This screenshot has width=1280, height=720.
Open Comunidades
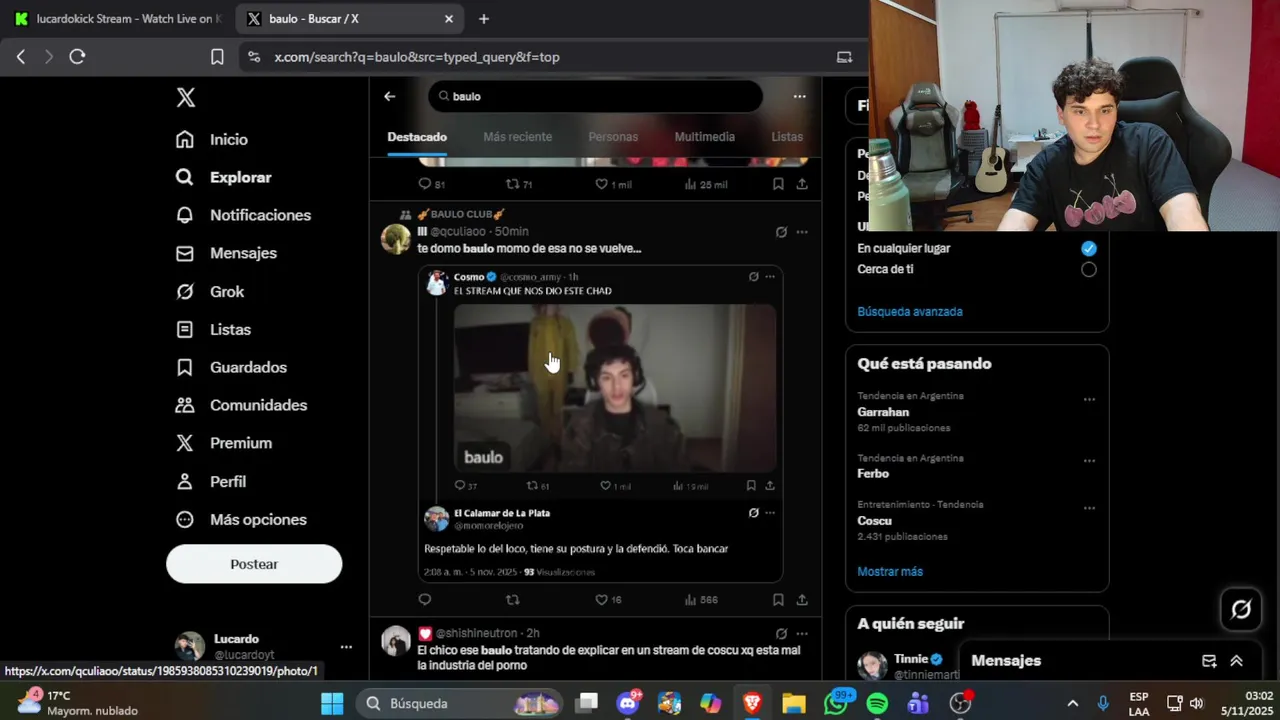click(241, 405)
